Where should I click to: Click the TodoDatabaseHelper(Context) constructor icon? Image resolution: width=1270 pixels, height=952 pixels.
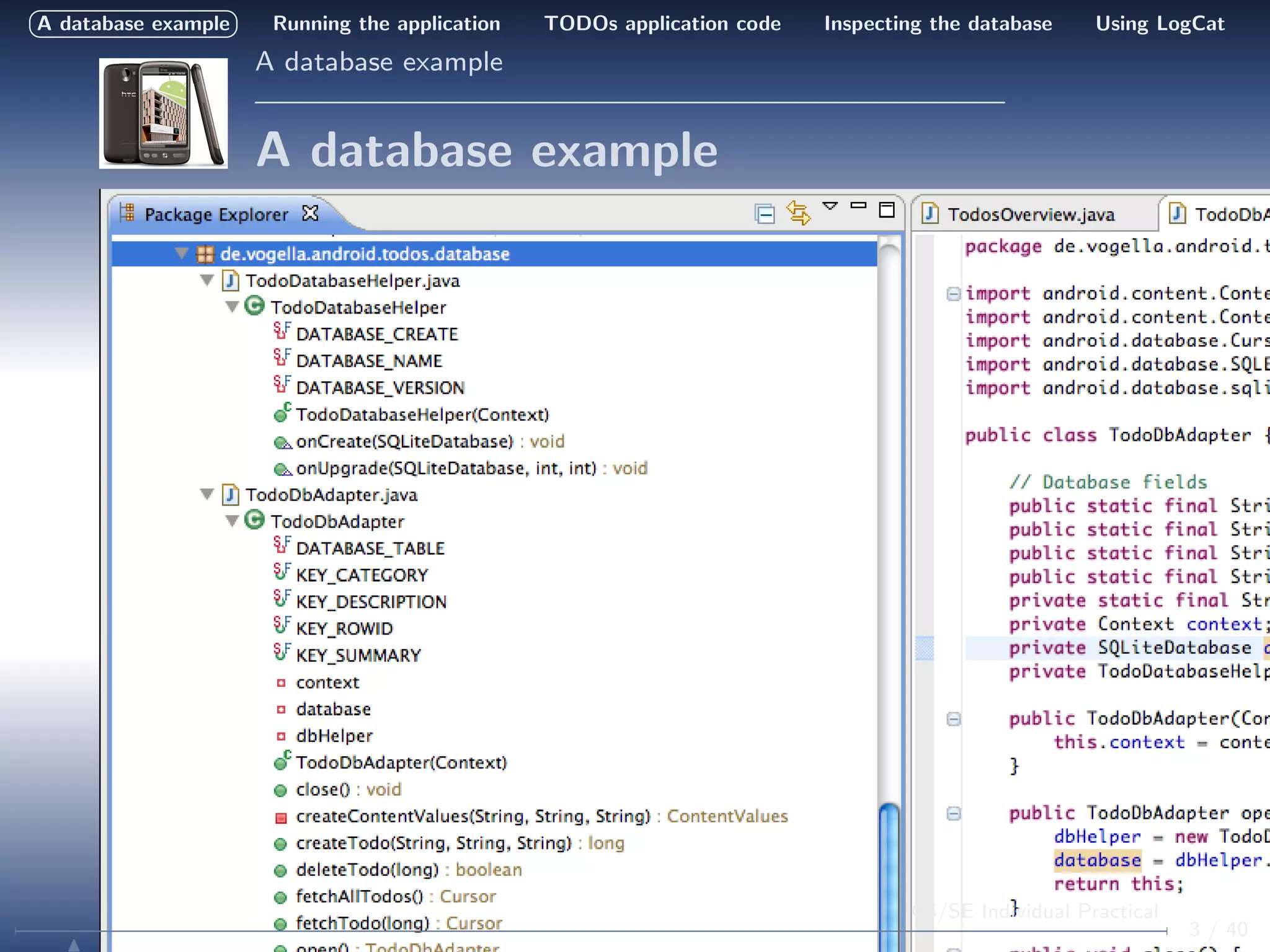[282, 413]
